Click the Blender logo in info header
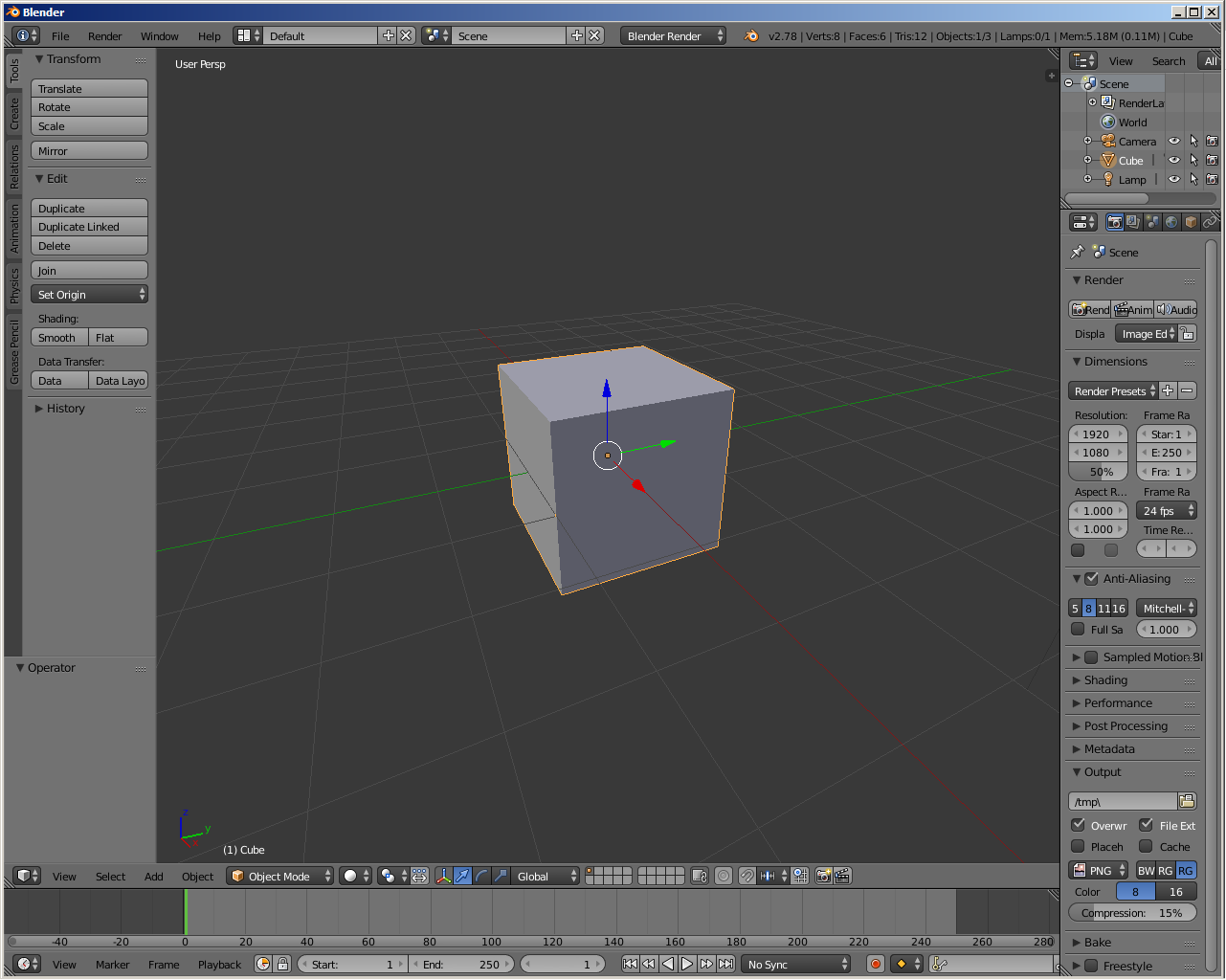This screenshot has height=980, width=1226. tap(751, 35)
